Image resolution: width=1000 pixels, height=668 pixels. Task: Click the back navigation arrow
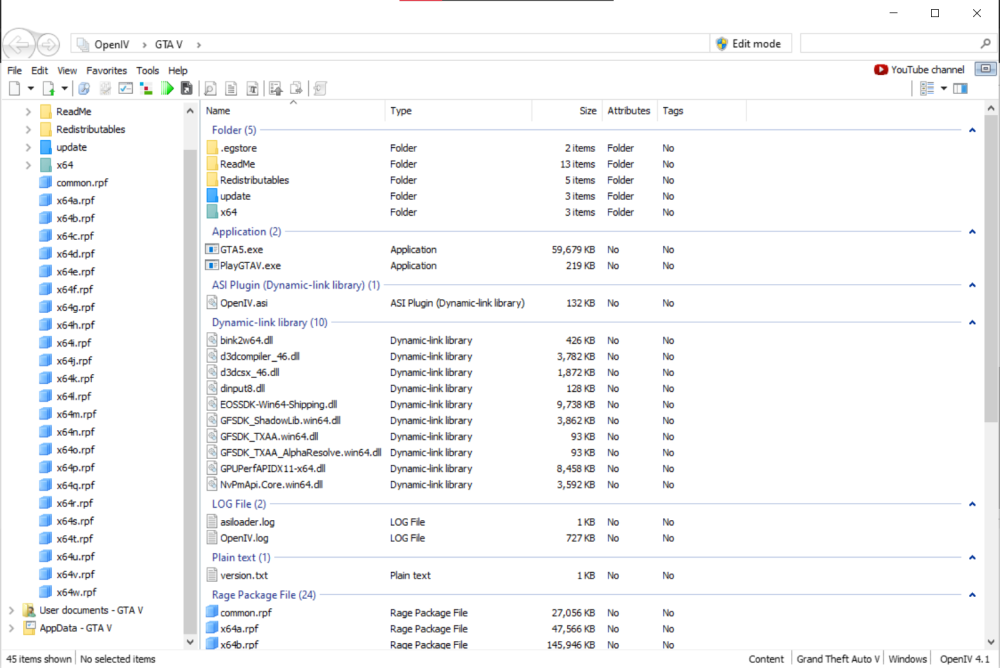pyautogui.click(x=19, y=44)
